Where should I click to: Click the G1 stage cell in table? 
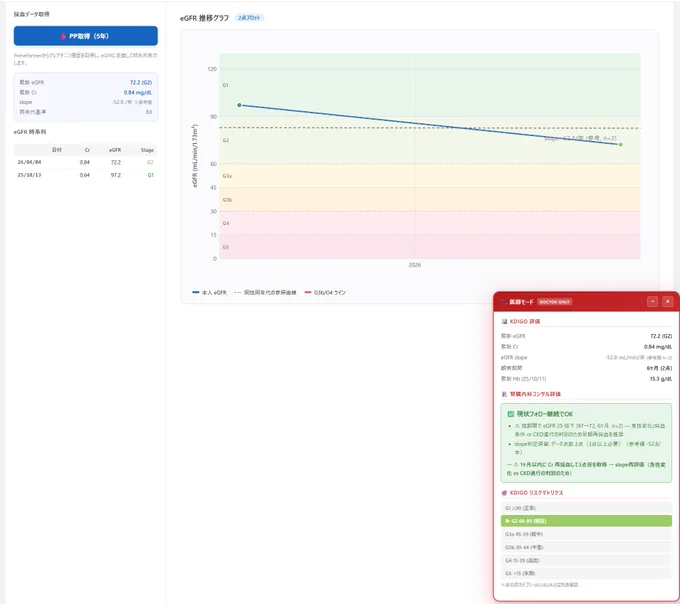[150, 175]
